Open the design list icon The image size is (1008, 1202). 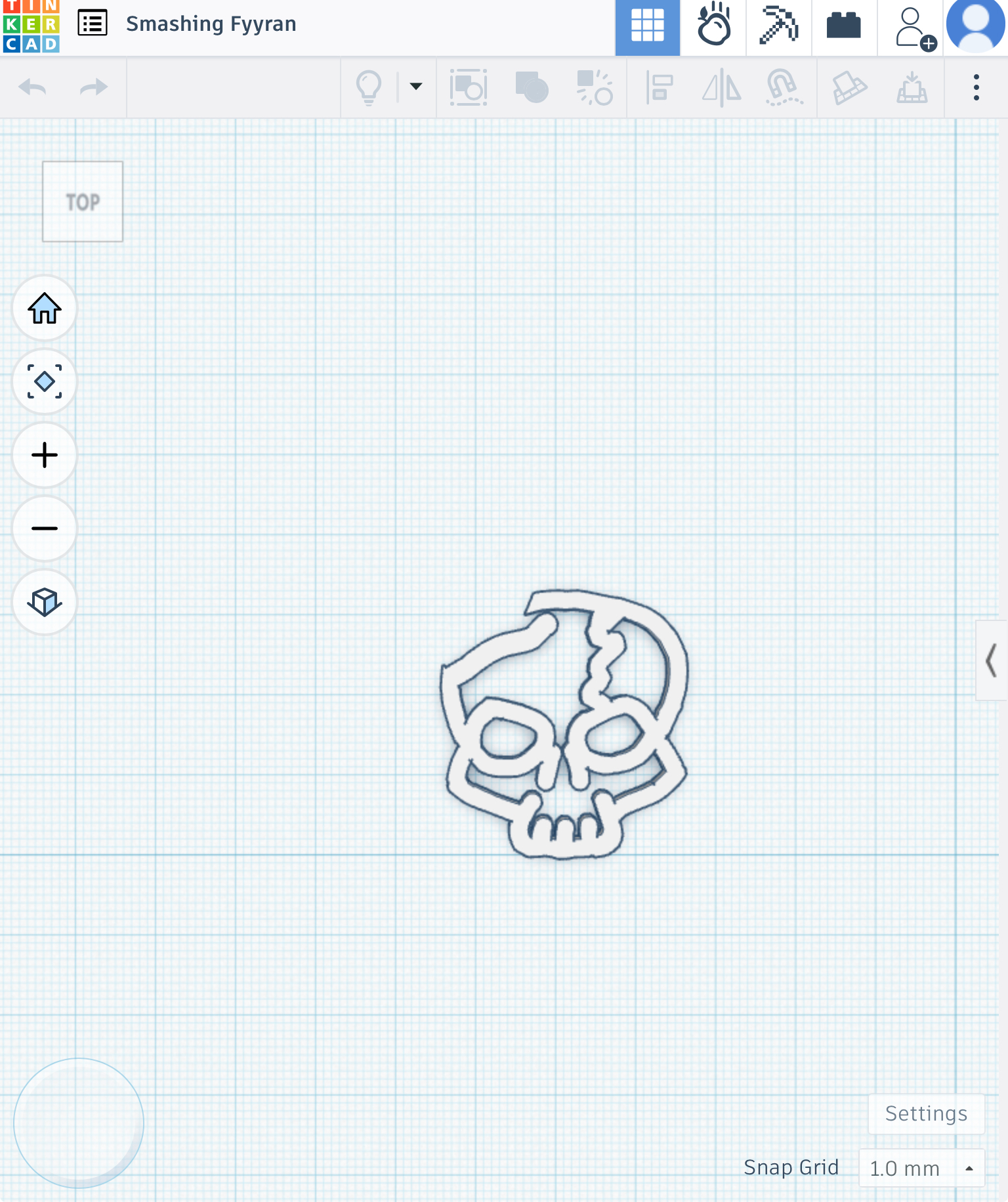coord(93,24)
